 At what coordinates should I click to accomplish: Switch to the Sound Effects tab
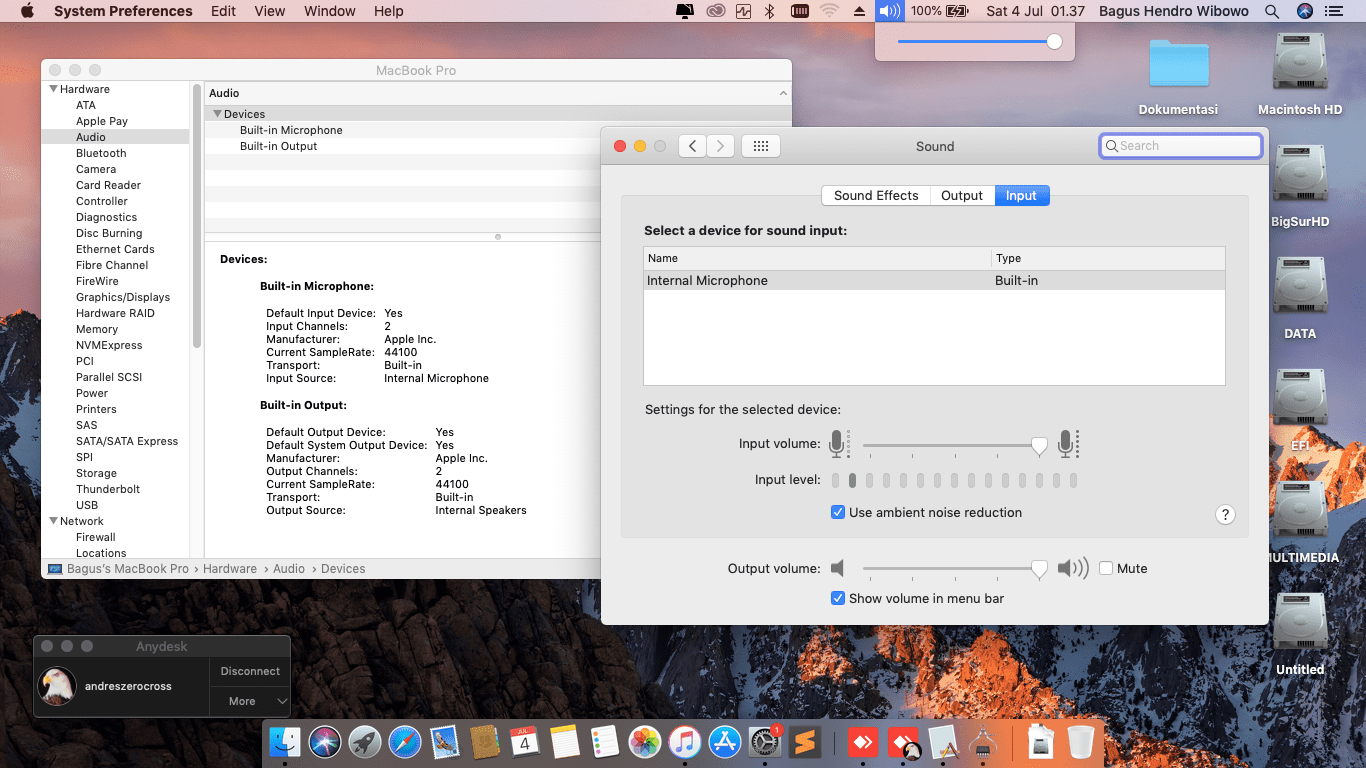[x=876, y=195]
